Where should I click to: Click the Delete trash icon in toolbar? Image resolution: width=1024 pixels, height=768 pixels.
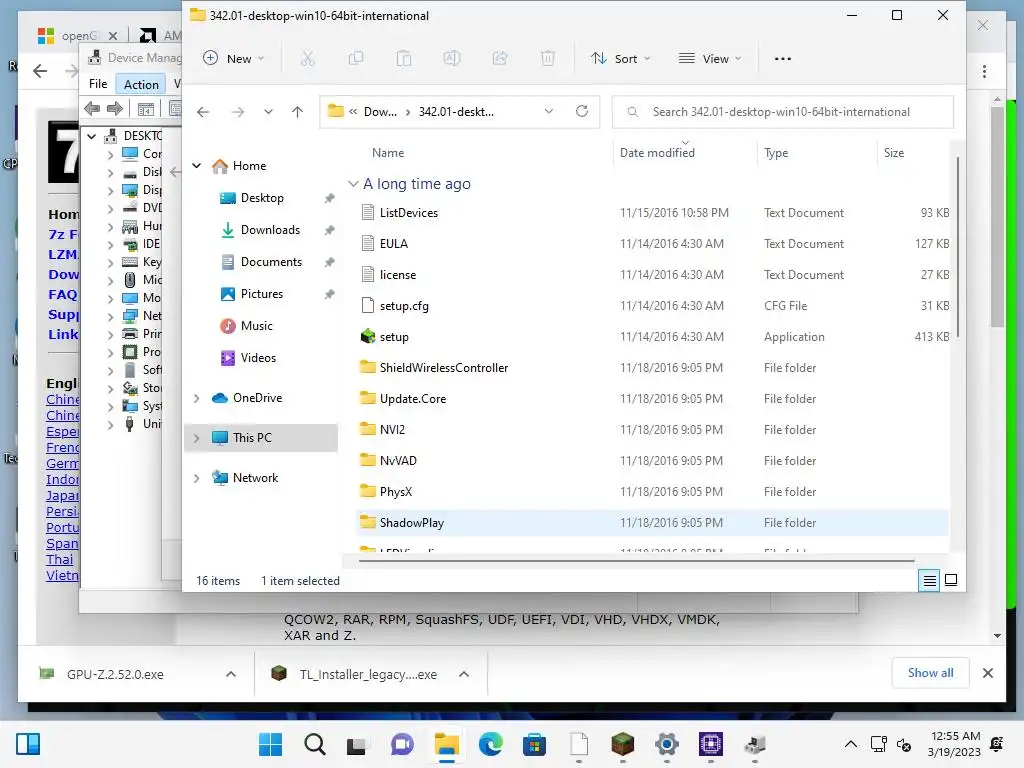(x=548, y=59)
